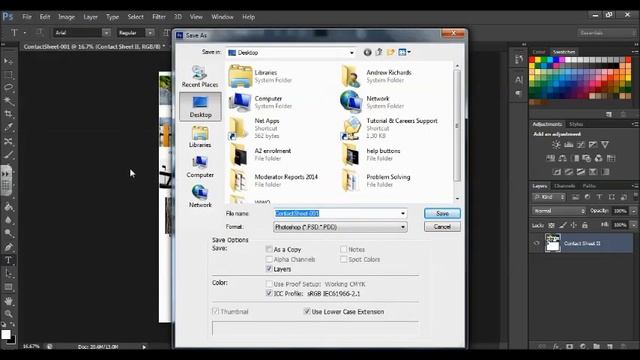Click the foreground color white swatch

[x=6, y=334]
